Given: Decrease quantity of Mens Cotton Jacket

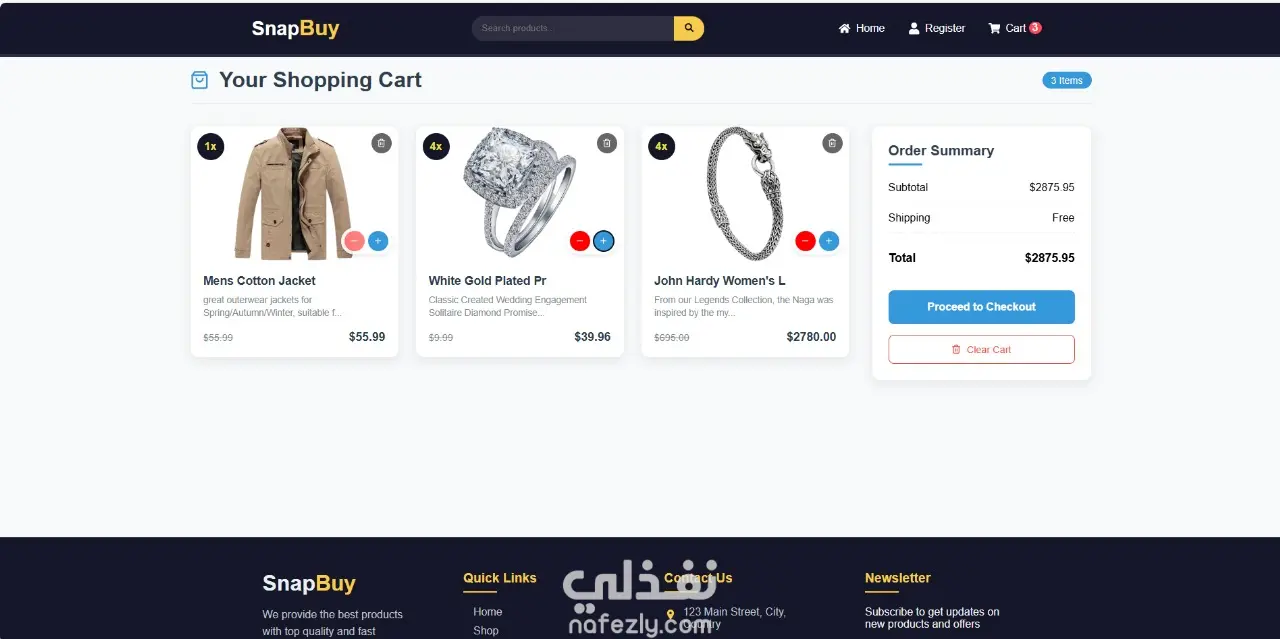Looking at the screenshot, I should pyautogui.click(x=354, y=241).
